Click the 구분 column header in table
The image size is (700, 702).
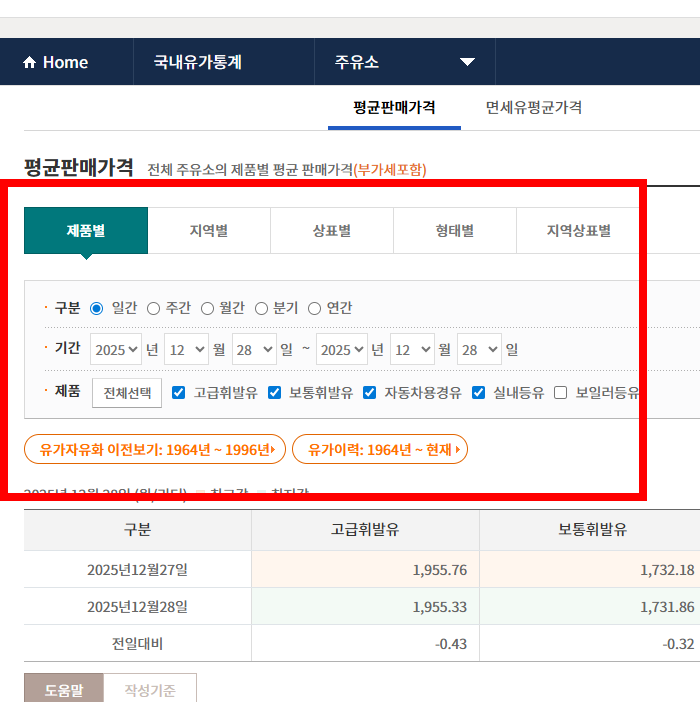tap(137, 530)
